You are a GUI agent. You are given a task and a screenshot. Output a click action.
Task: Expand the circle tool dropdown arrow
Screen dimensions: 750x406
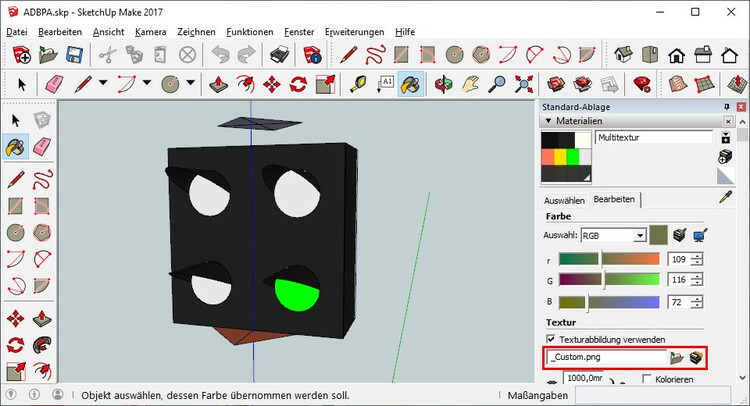(188, 85)
